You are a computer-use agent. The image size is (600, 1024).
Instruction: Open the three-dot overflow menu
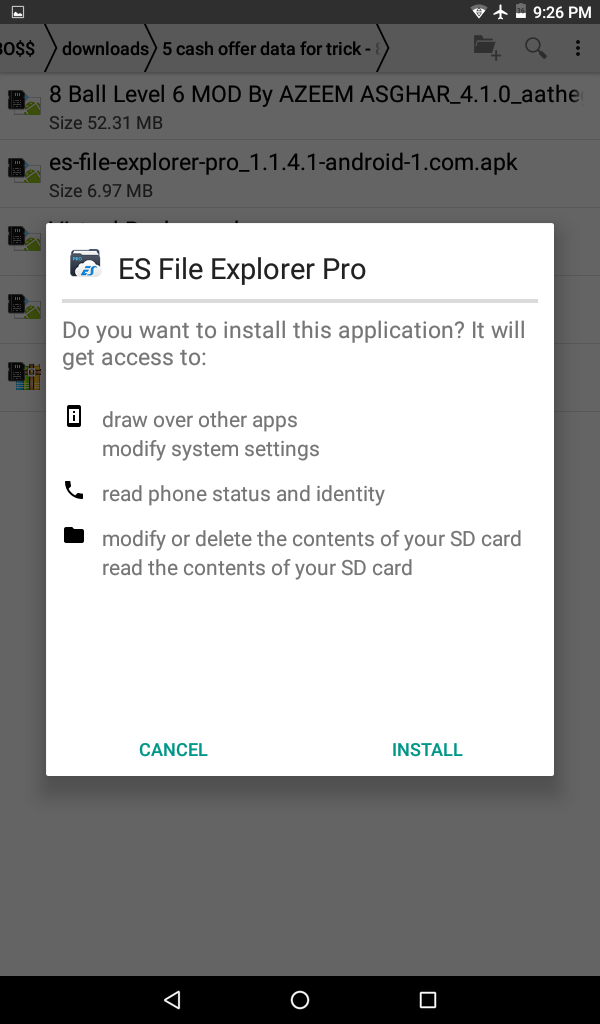tap(578, 48)
